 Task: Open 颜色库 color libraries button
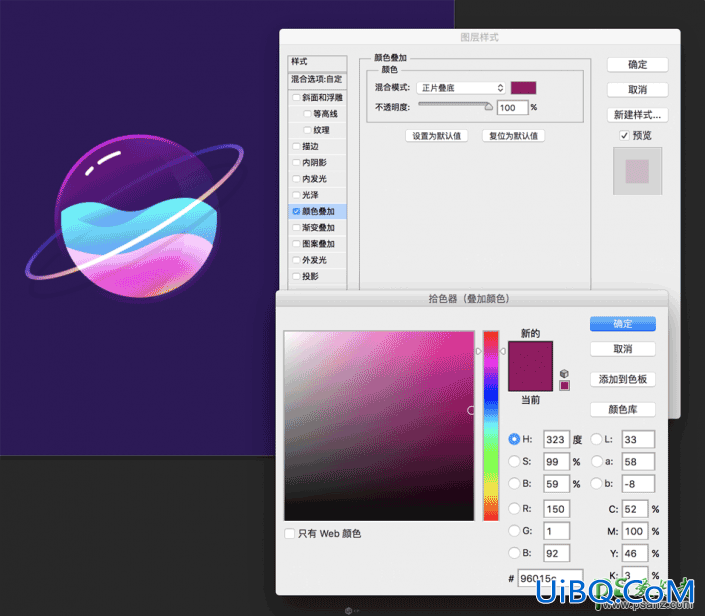pos(623,410)
